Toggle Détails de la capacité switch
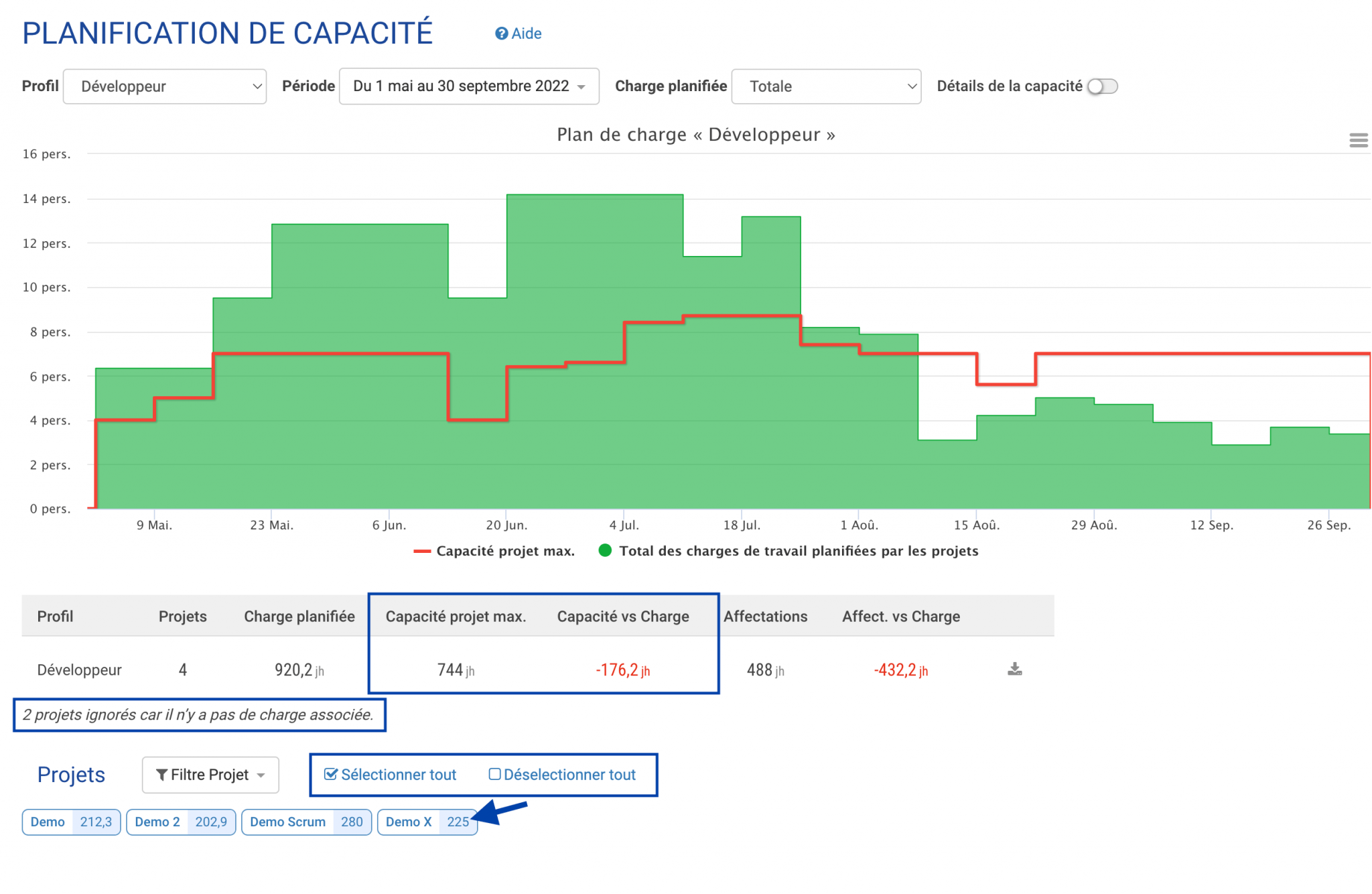 [1102, 86]
